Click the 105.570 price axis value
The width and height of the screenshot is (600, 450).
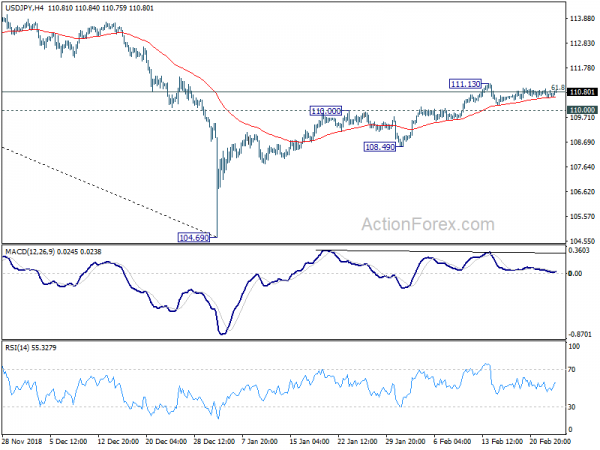582,216
